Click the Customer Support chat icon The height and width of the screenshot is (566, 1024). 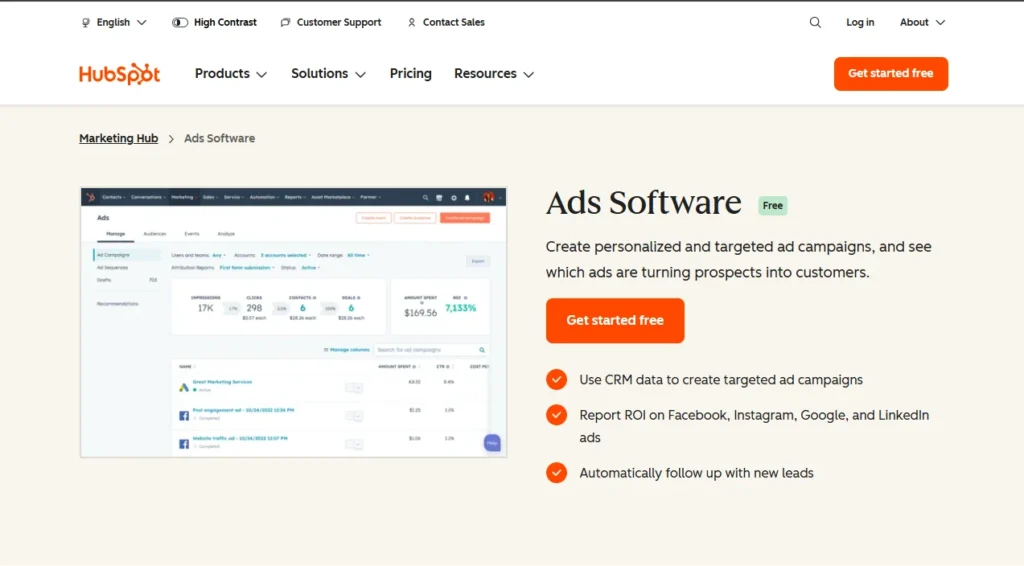coord(285,22)
